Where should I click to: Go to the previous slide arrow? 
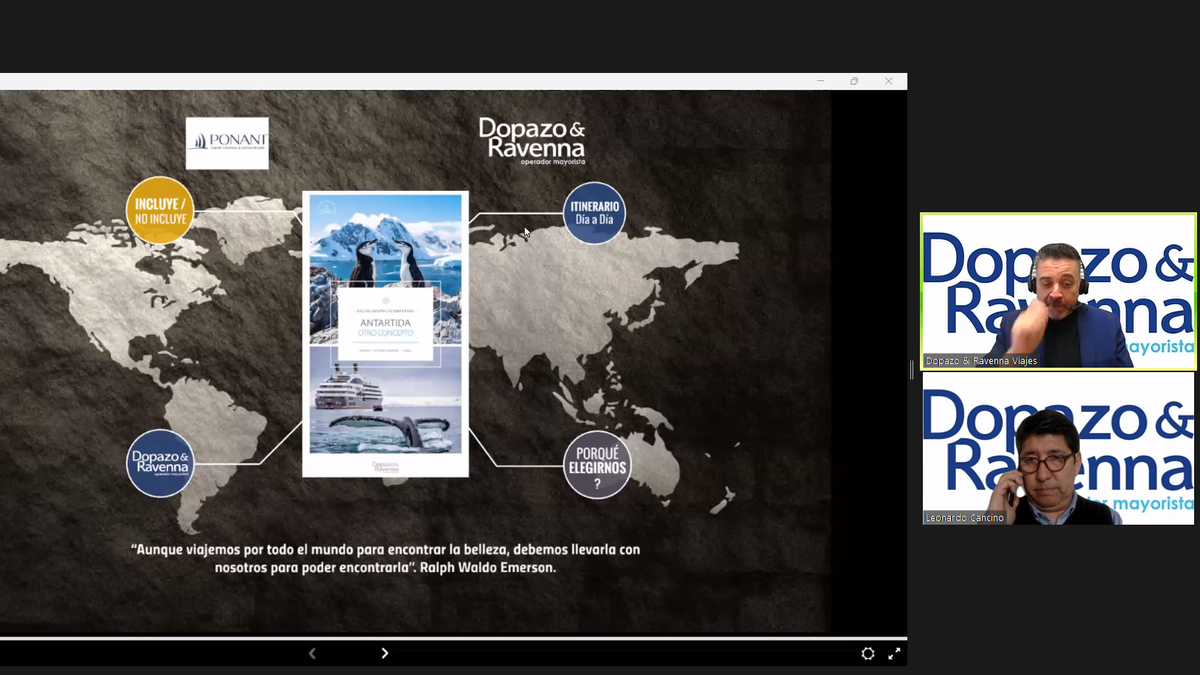312,653
